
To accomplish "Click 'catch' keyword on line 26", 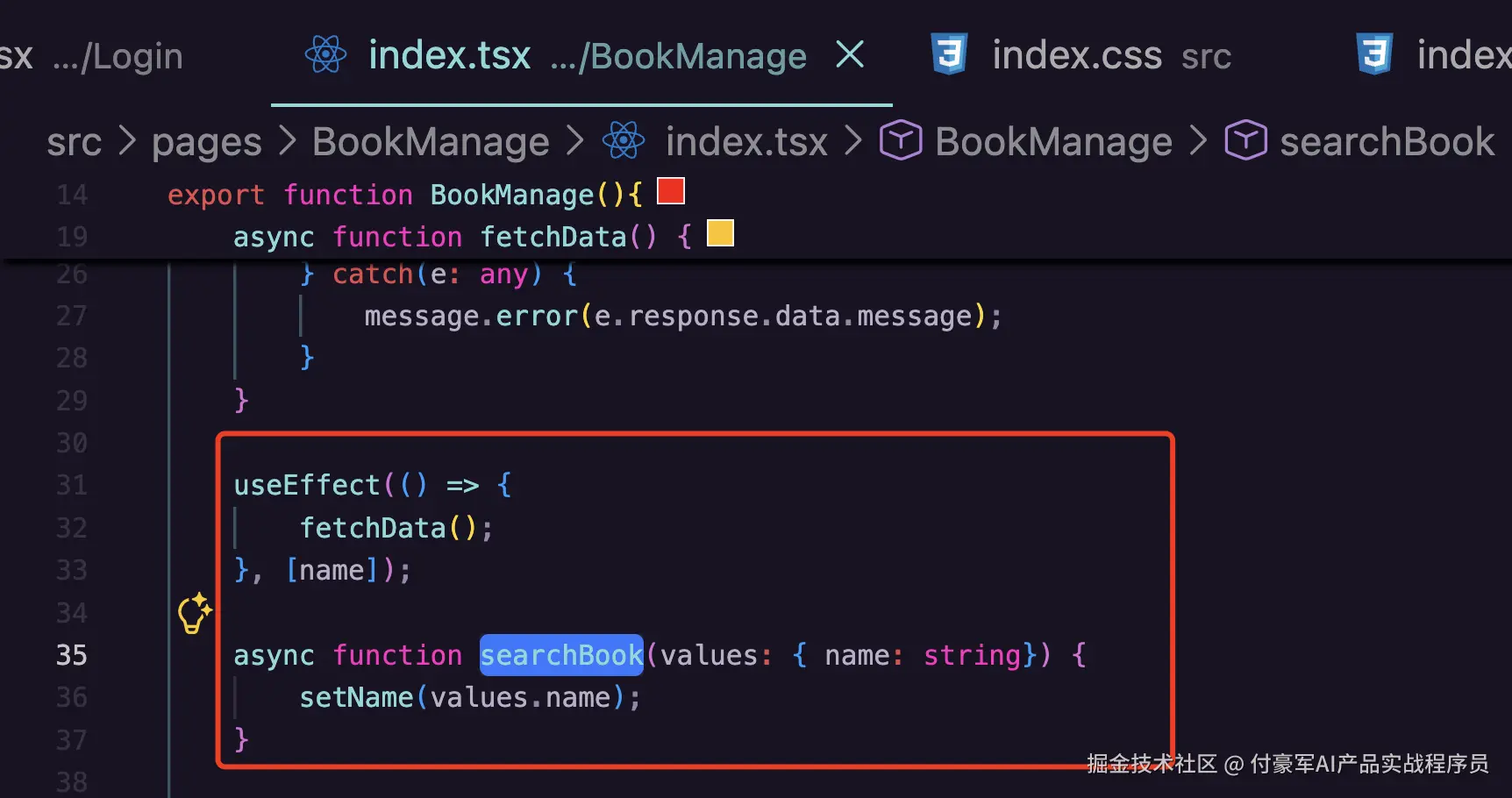I will point(373,274).
